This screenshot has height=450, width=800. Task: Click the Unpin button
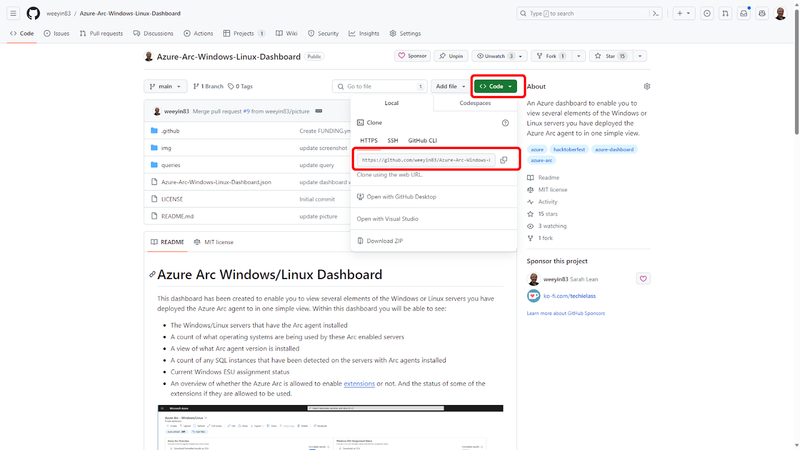click(x=451, y=56)
